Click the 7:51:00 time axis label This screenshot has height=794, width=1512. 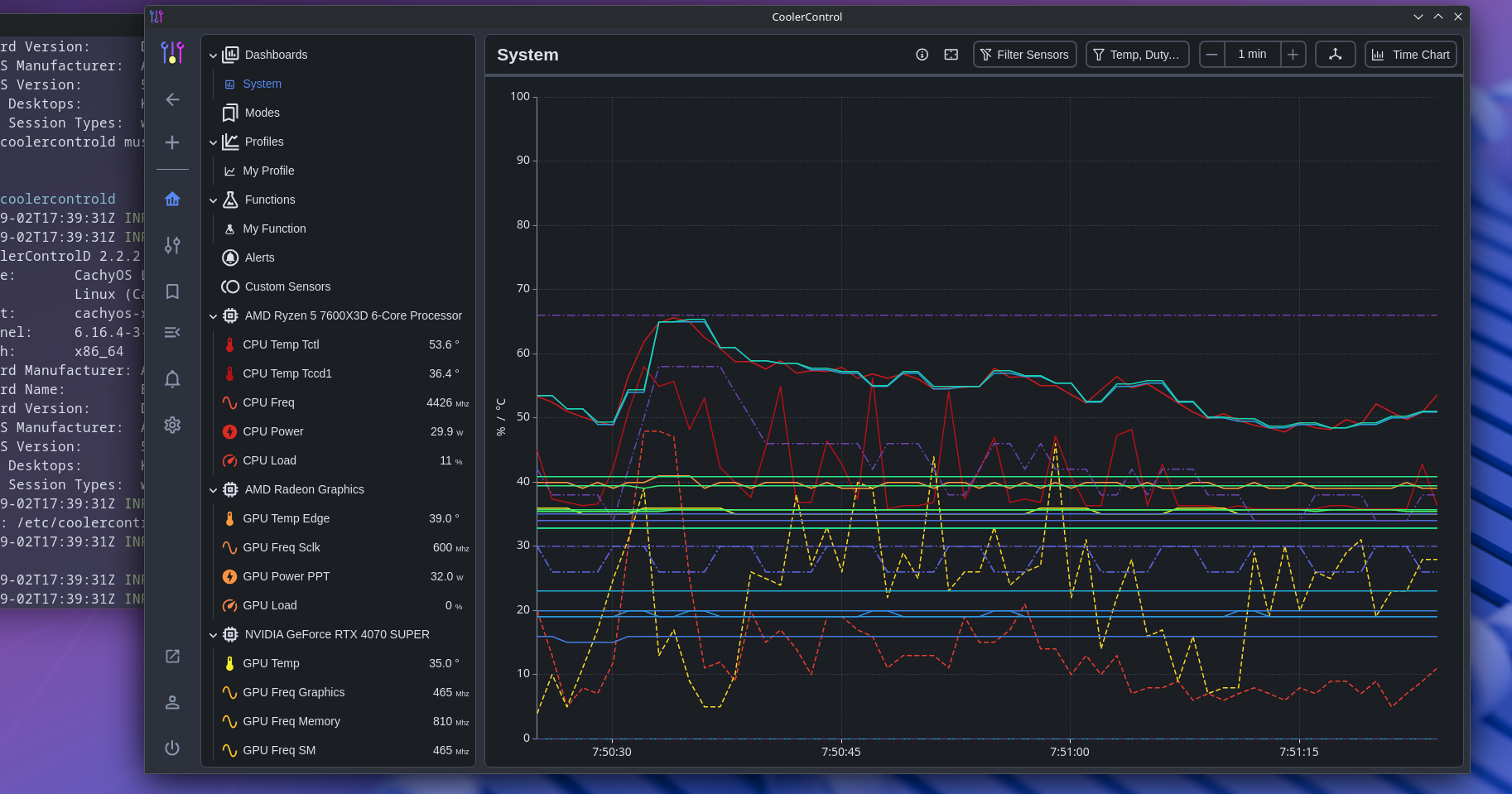click(1069, 752)
